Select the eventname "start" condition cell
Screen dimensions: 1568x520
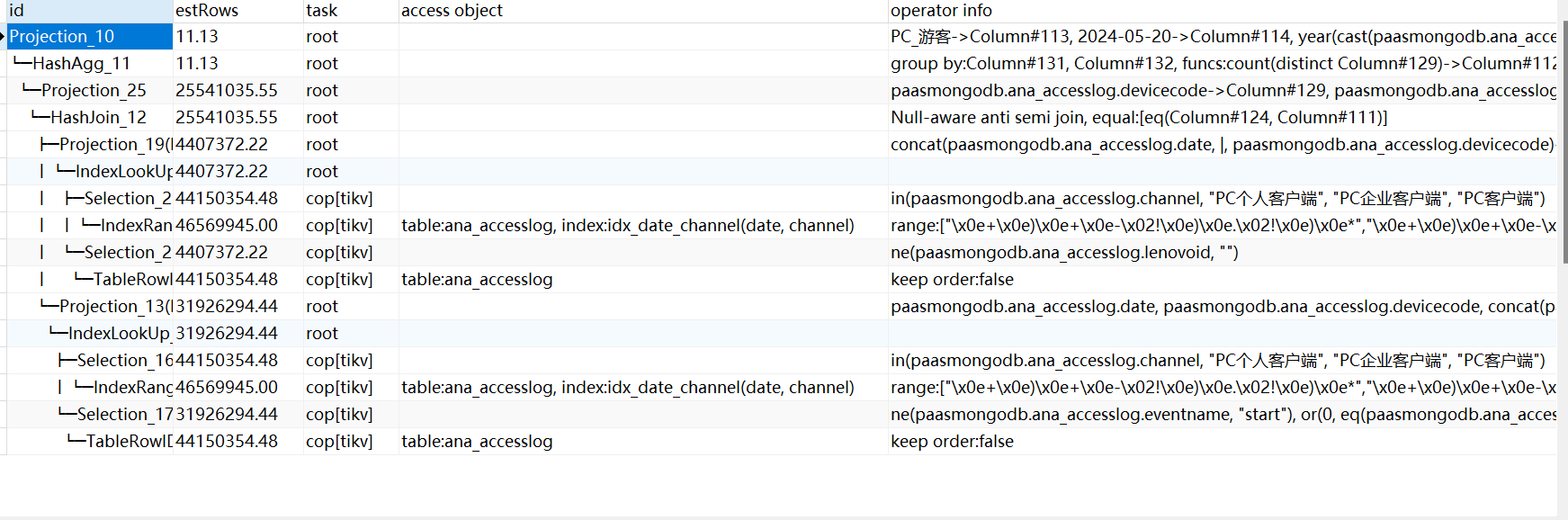click(1222, 415)
